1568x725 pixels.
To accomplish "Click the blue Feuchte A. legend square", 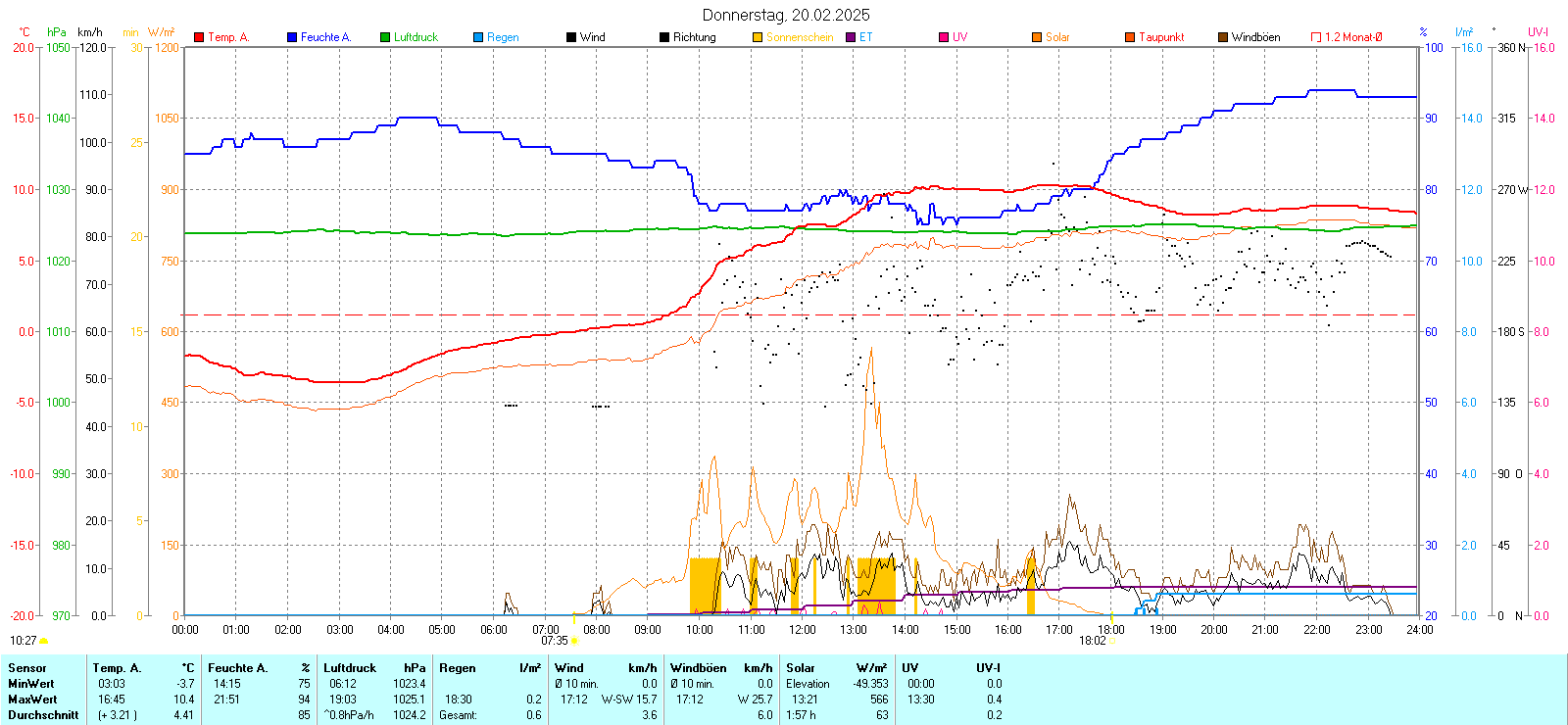I will pos(292,37).
